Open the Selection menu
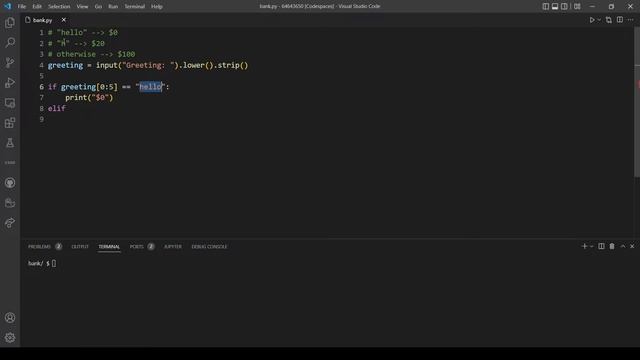 (59, 7)
